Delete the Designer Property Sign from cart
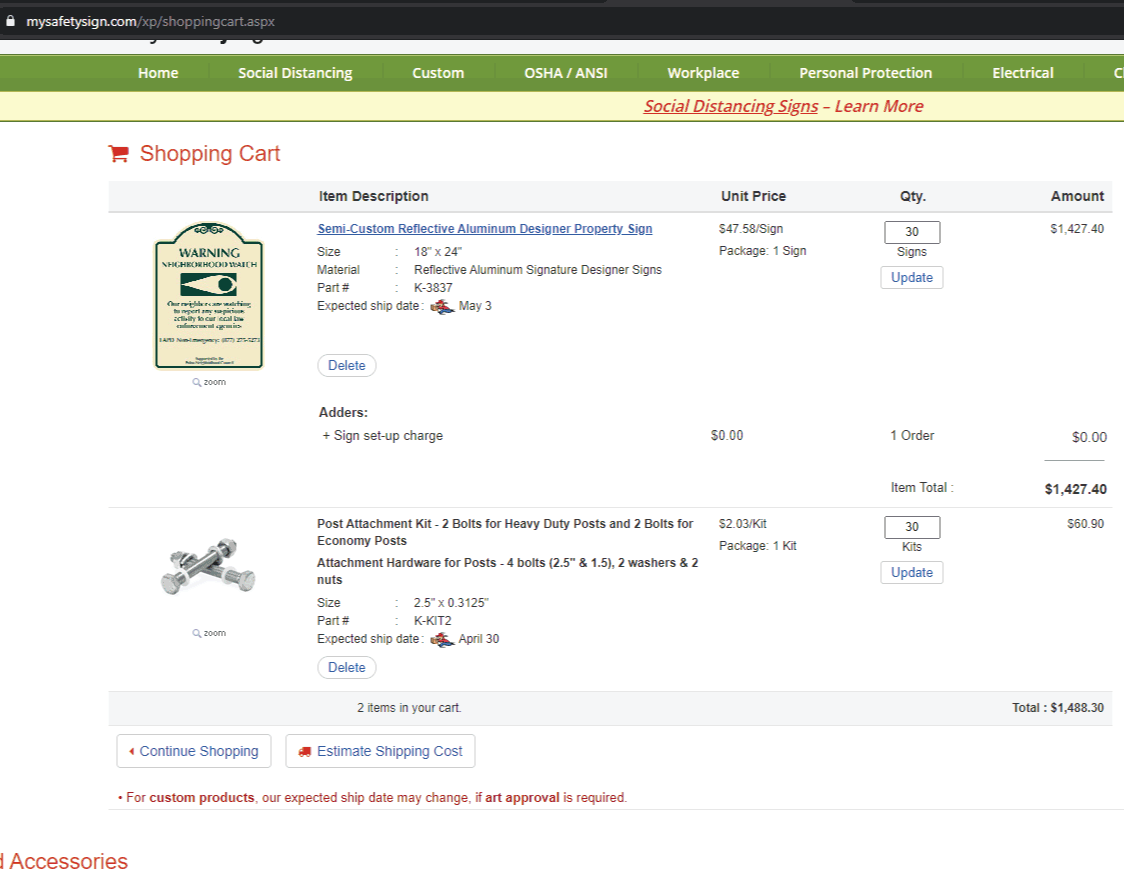This screenshot has height=877, width=1124. click(346, 365)
